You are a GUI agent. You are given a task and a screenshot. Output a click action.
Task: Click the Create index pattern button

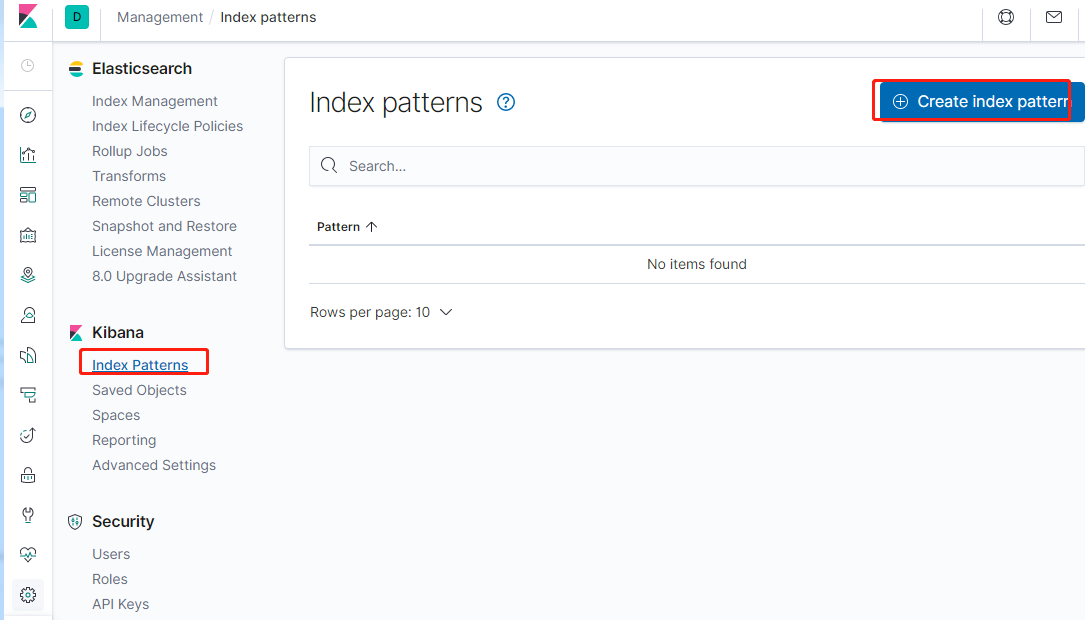981,101
